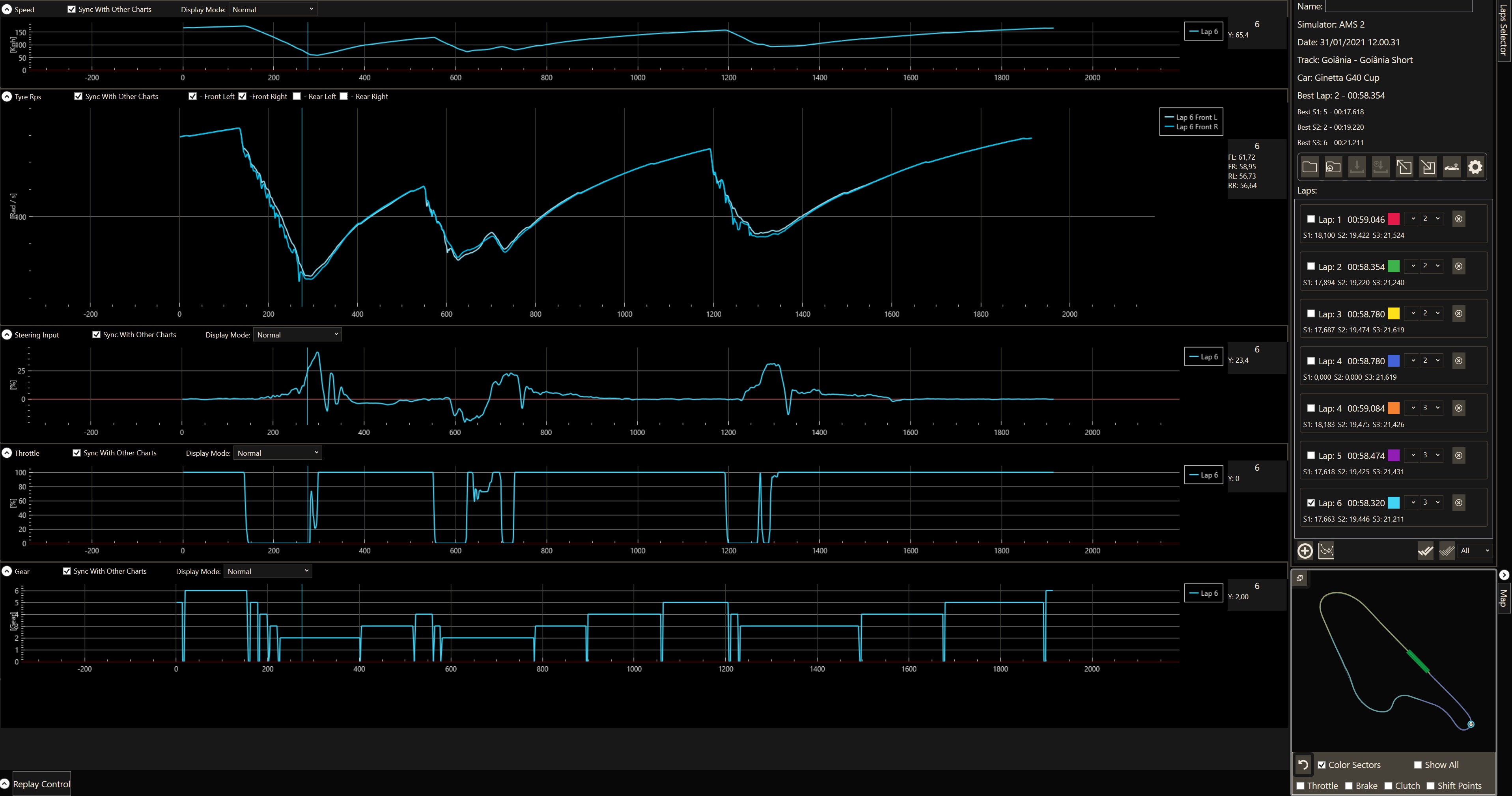Click the reset map view arrow button

click(1303, 764)
